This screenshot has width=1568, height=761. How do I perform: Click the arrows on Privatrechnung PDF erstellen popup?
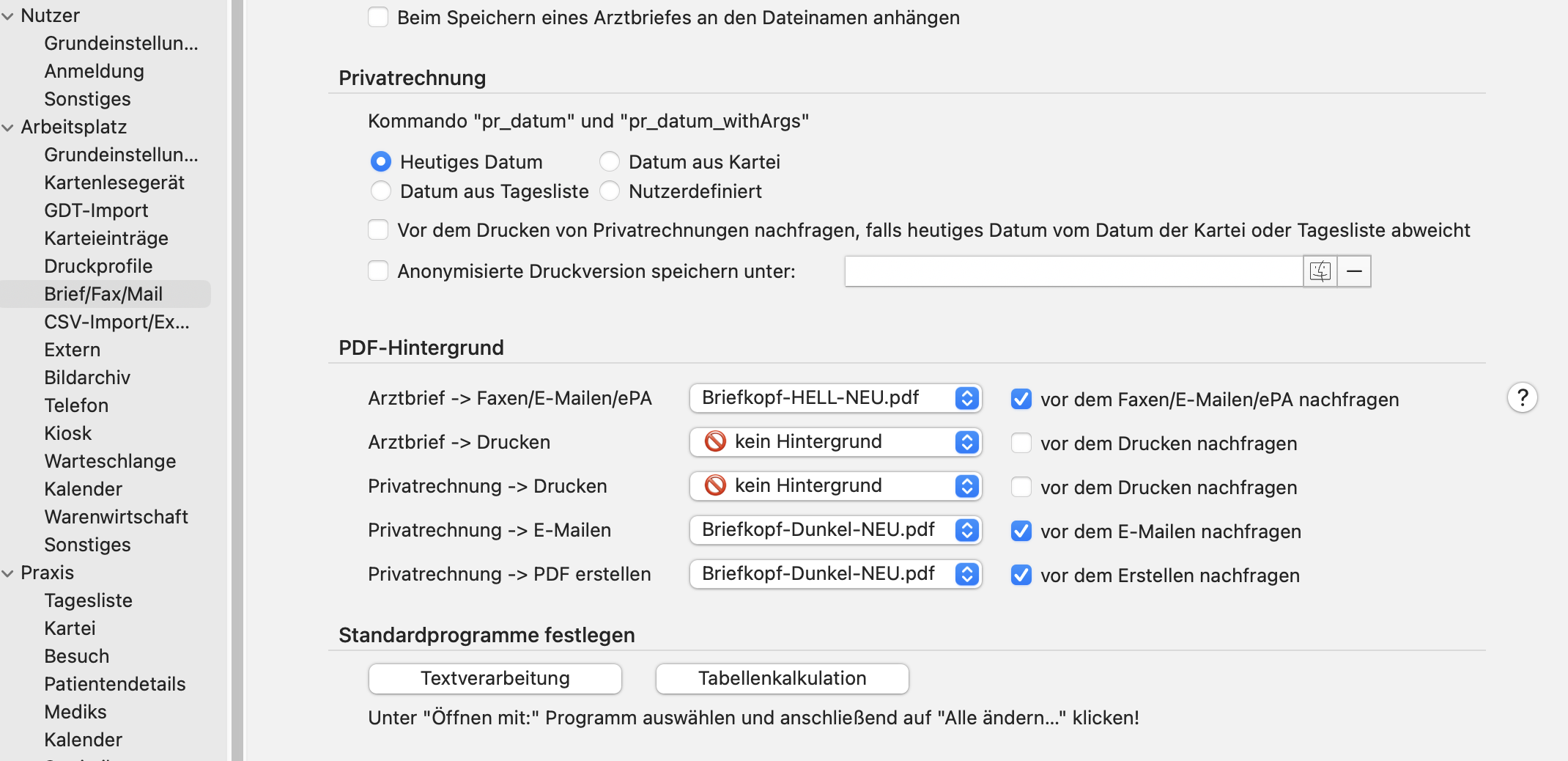point(967,574)
